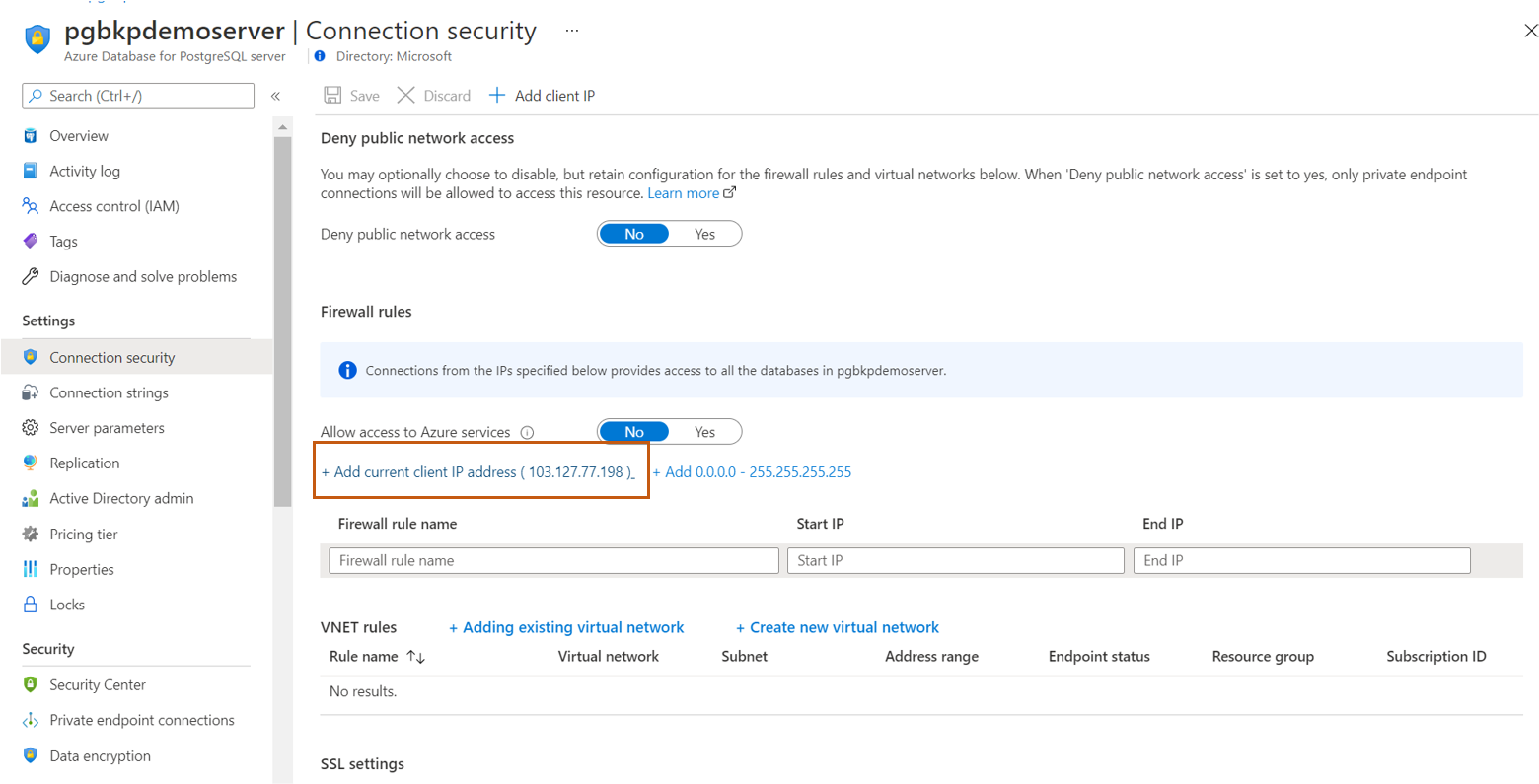
Task: Open the Overview menu item
Action: (x=79, y=136)
